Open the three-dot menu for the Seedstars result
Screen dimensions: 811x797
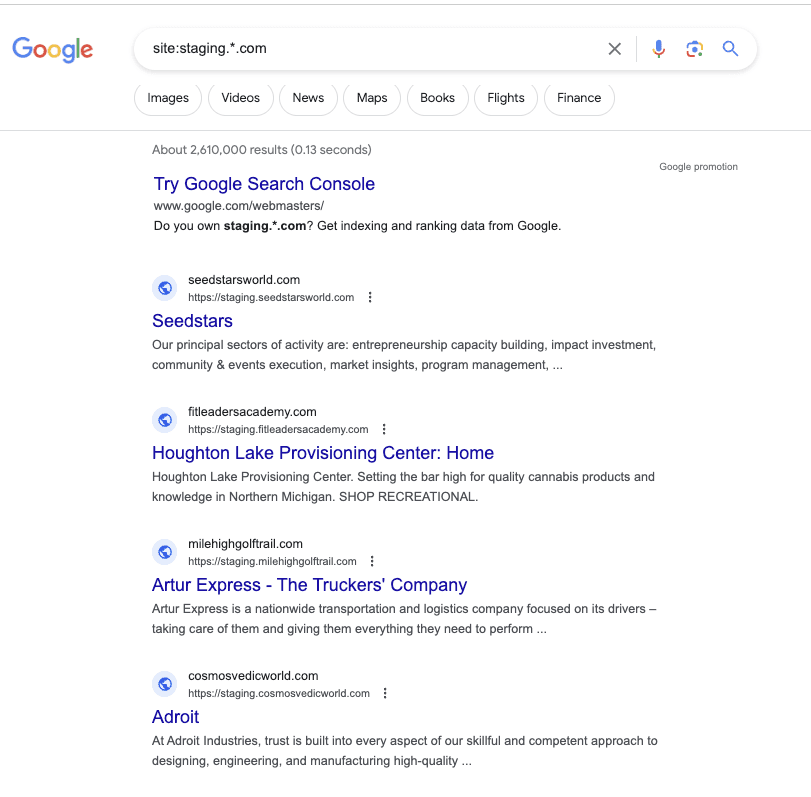pos(370,297)
